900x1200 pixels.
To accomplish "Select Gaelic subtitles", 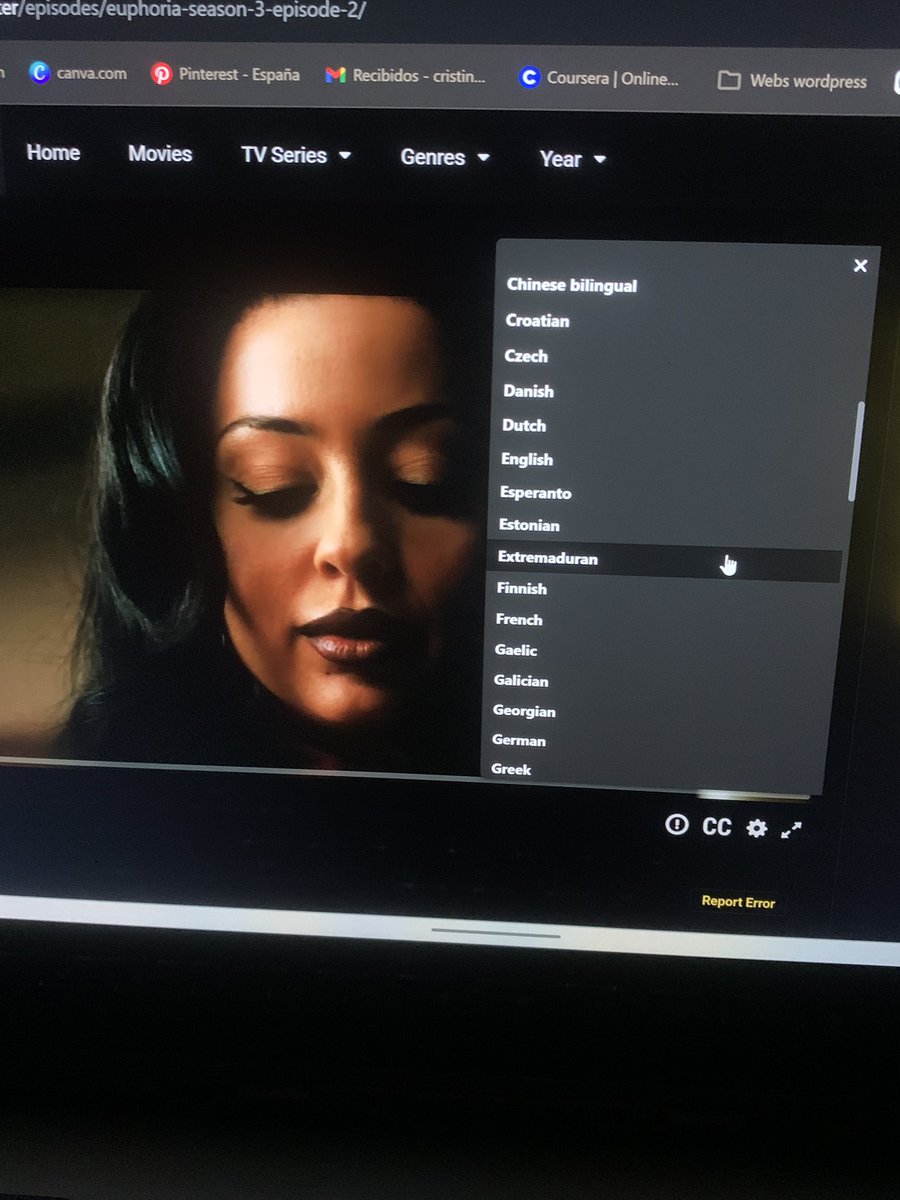I will tap(516, 650).
